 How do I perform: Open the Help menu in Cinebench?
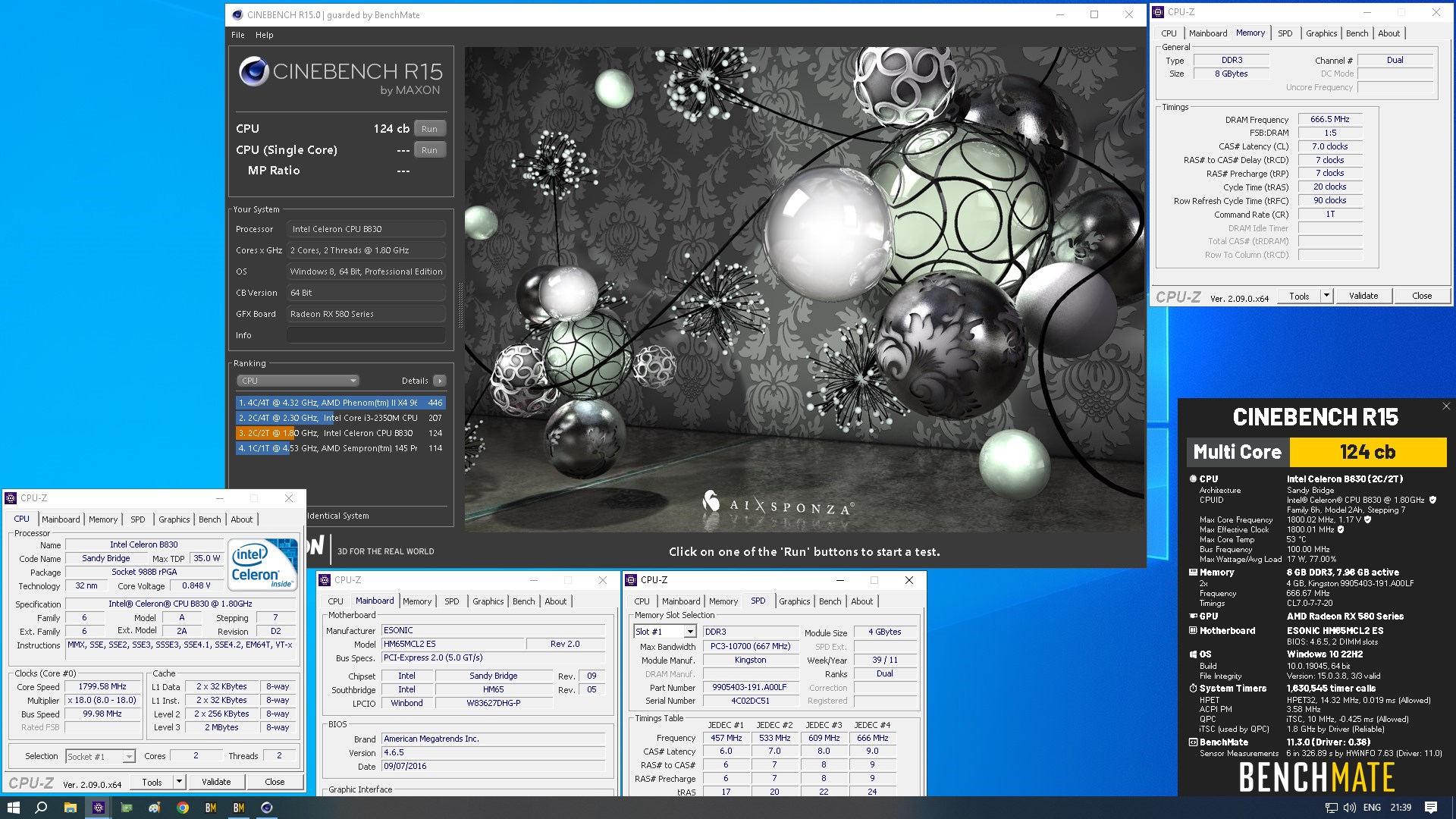(264, 35)
